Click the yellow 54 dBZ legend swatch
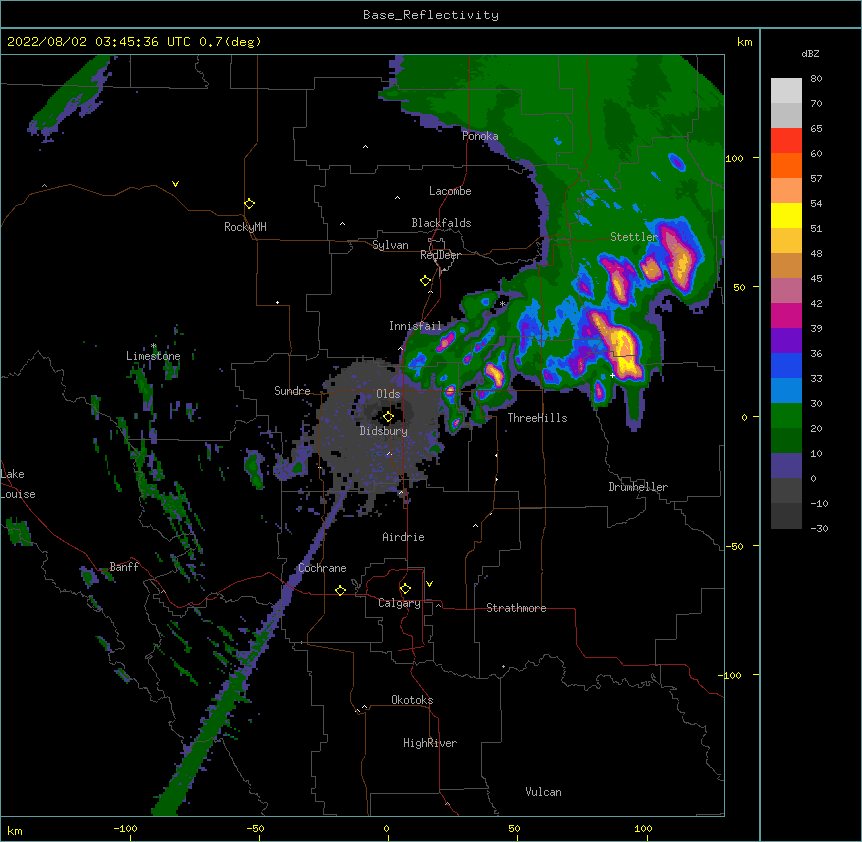The image size is (862, 842). tap(786, 215)
